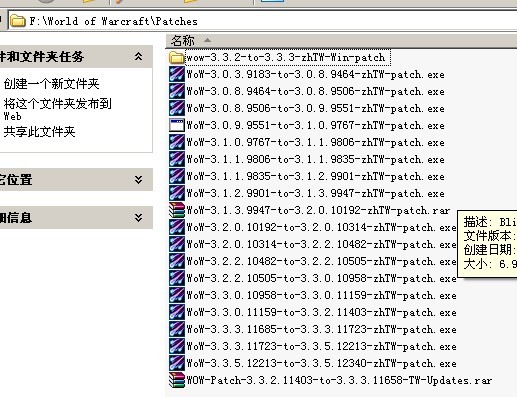This screenshot has height=397, width=517.
Task: Click 创建一个新文件夹 task link
Action: click(x=51, y=84)
